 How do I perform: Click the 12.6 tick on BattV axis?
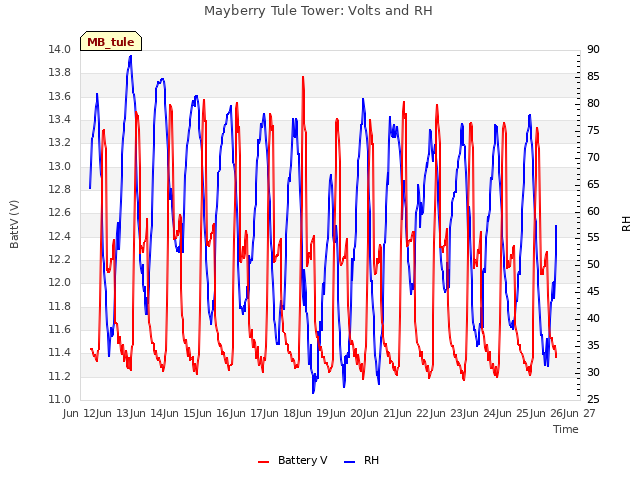pos(60,213)
